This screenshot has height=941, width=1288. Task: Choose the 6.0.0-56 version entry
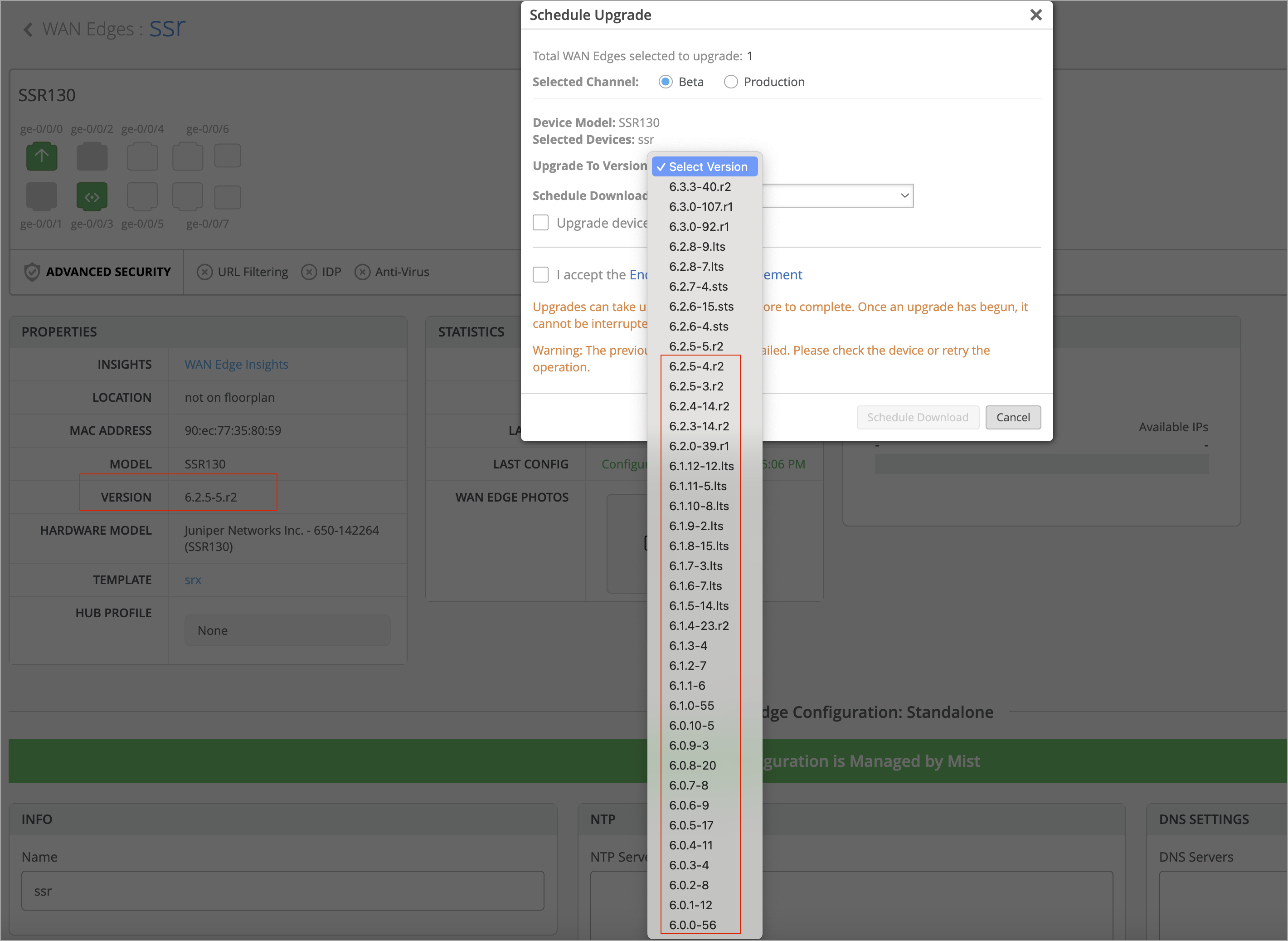pyautogui.click(x=692, y=925)
